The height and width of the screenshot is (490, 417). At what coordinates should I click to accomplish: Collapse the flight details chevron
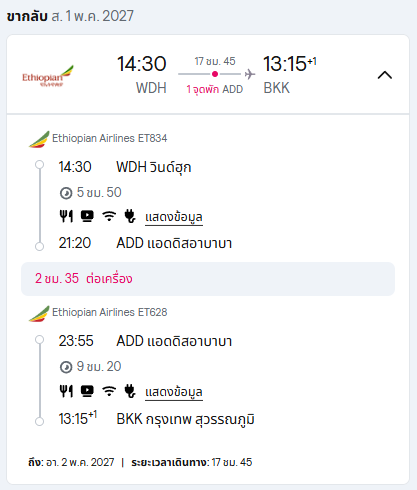pos(385,75)
